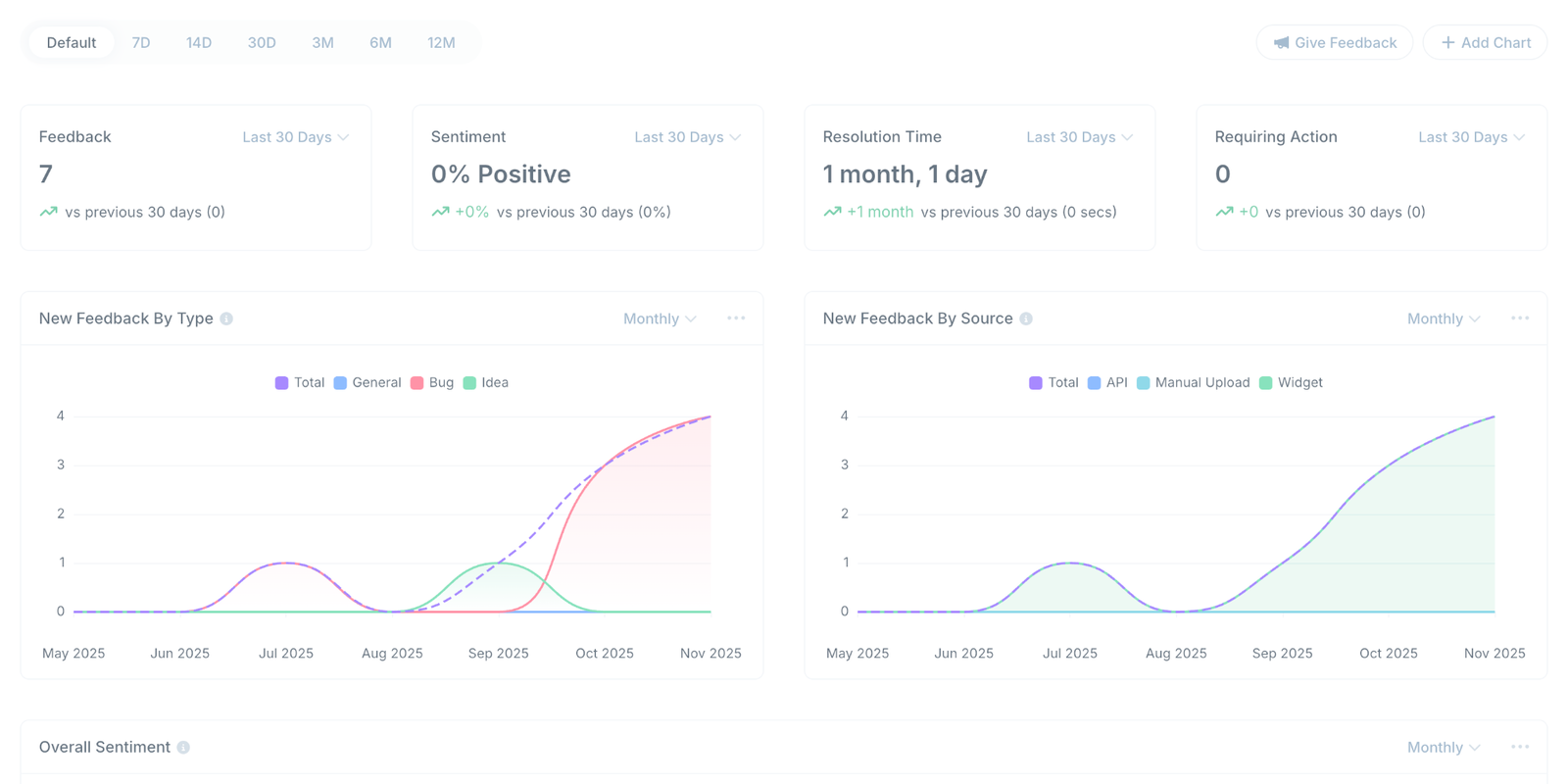Open the ellipsis menu on New Feedback By Type

click(x=736, y=318)
